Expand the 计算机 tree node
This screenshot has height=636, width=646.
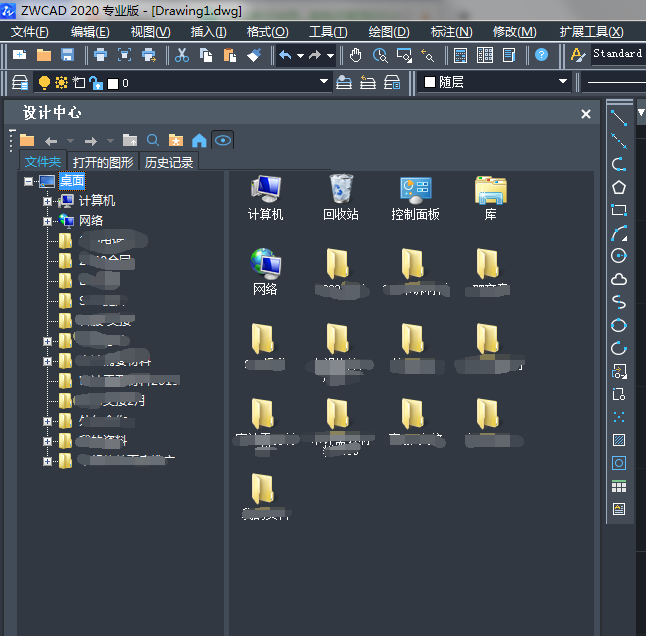coord(47,201)
